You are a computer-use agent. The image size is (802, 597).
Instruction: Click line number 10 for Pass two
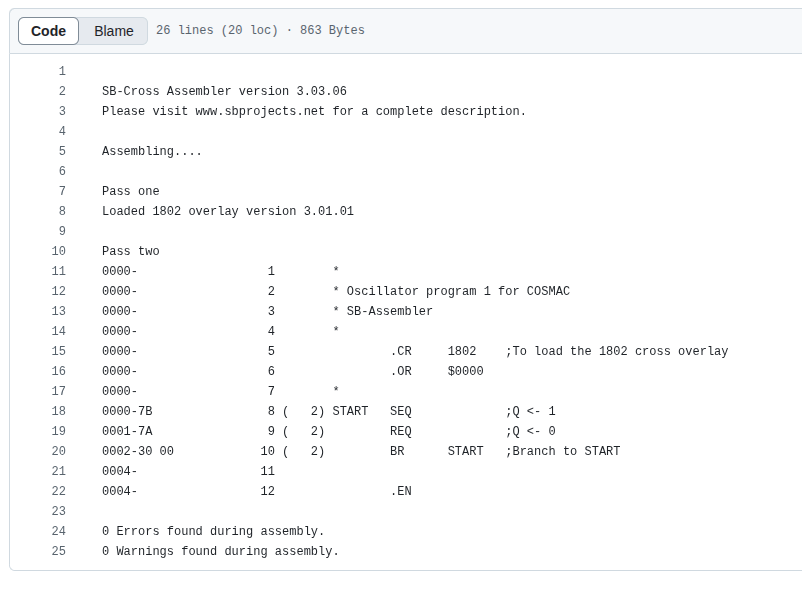59,251
